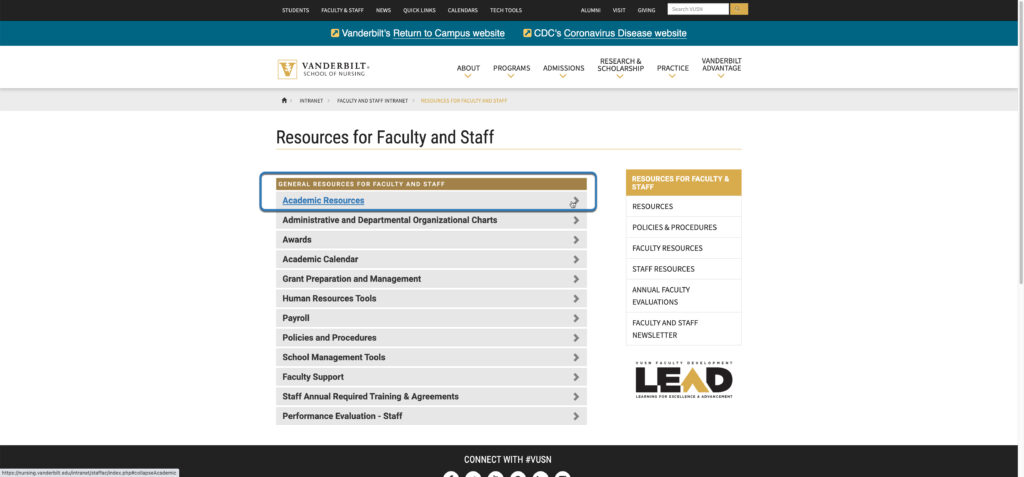
Task: Expand Grant Preparation and Management
Action: [x=351, y=279]
